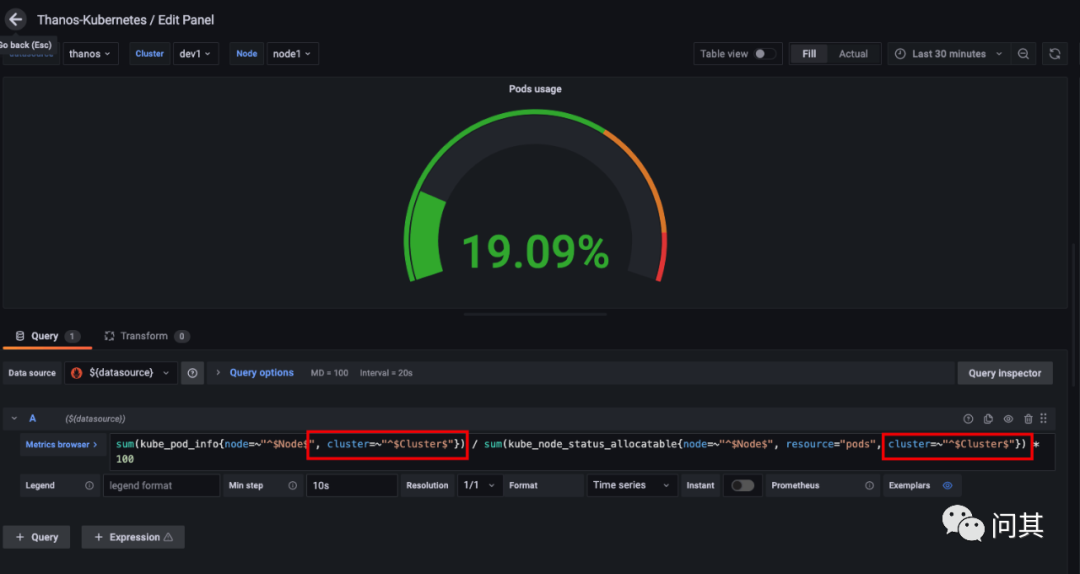Click the drag handle icon of query A

pos(1045,419)
